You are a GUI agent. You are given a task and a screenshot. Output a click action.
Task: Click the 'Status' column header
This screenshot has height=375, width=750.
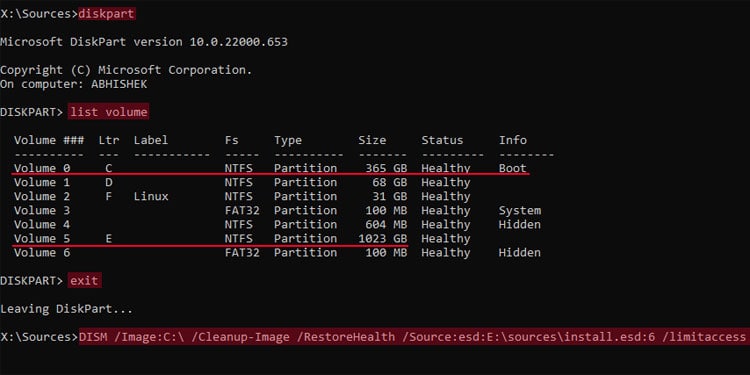coord(442,140)
